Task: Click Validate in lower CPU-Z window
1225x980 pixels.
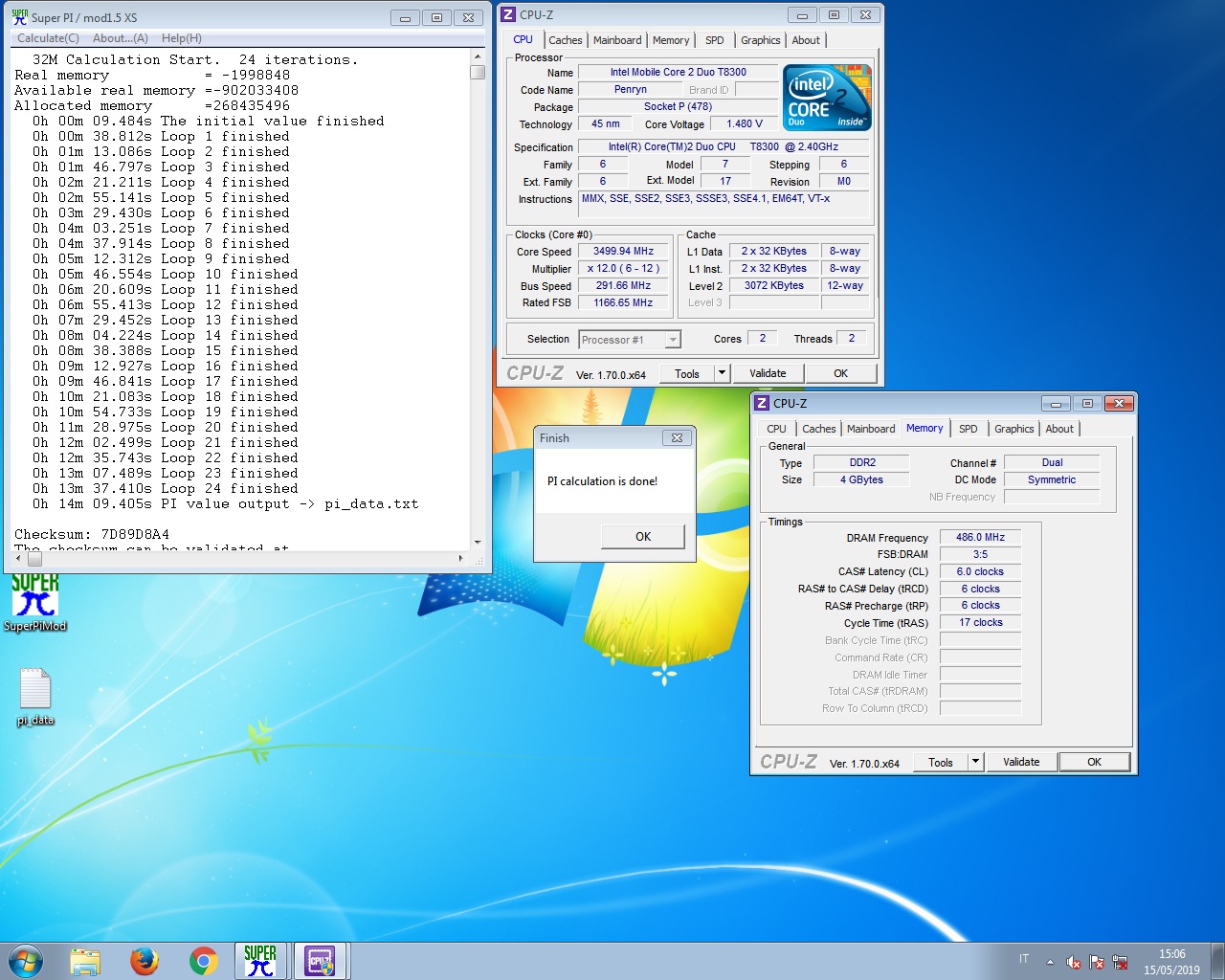Action: [1021, 763]
